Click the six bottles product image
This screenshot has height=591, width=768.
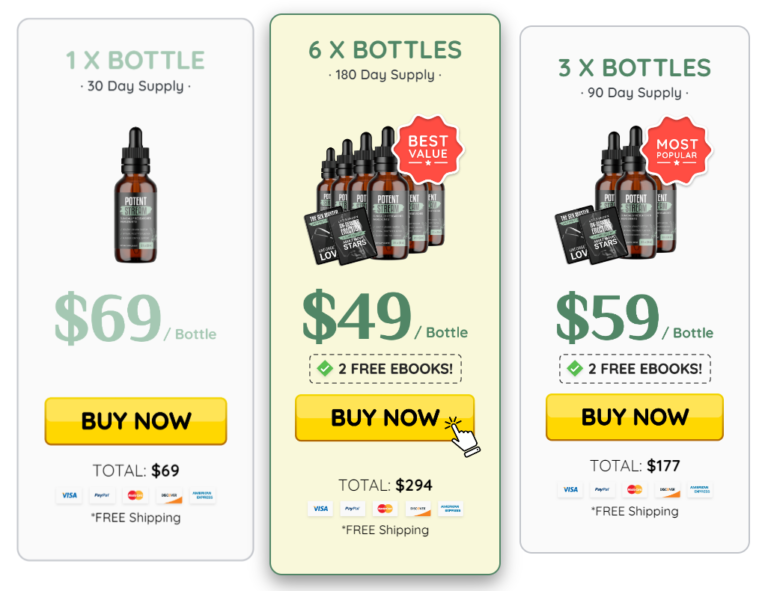click(x=375, y=195)
